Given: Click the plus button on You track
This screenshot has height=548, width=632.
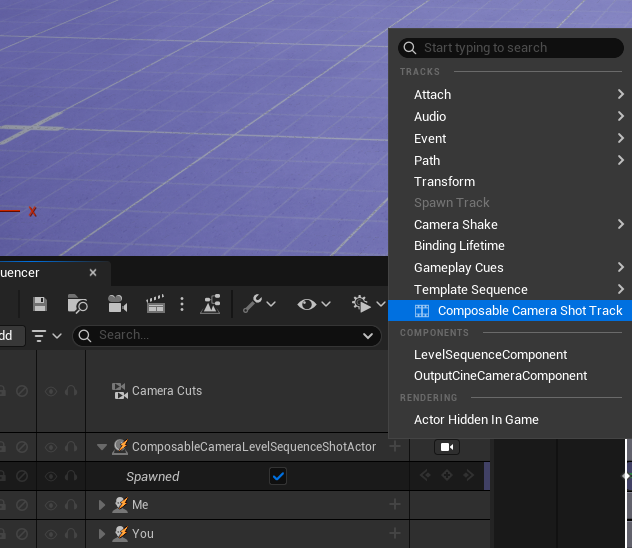Looking at the screenshot, I should pyautogui.click(x=395, y=533).
